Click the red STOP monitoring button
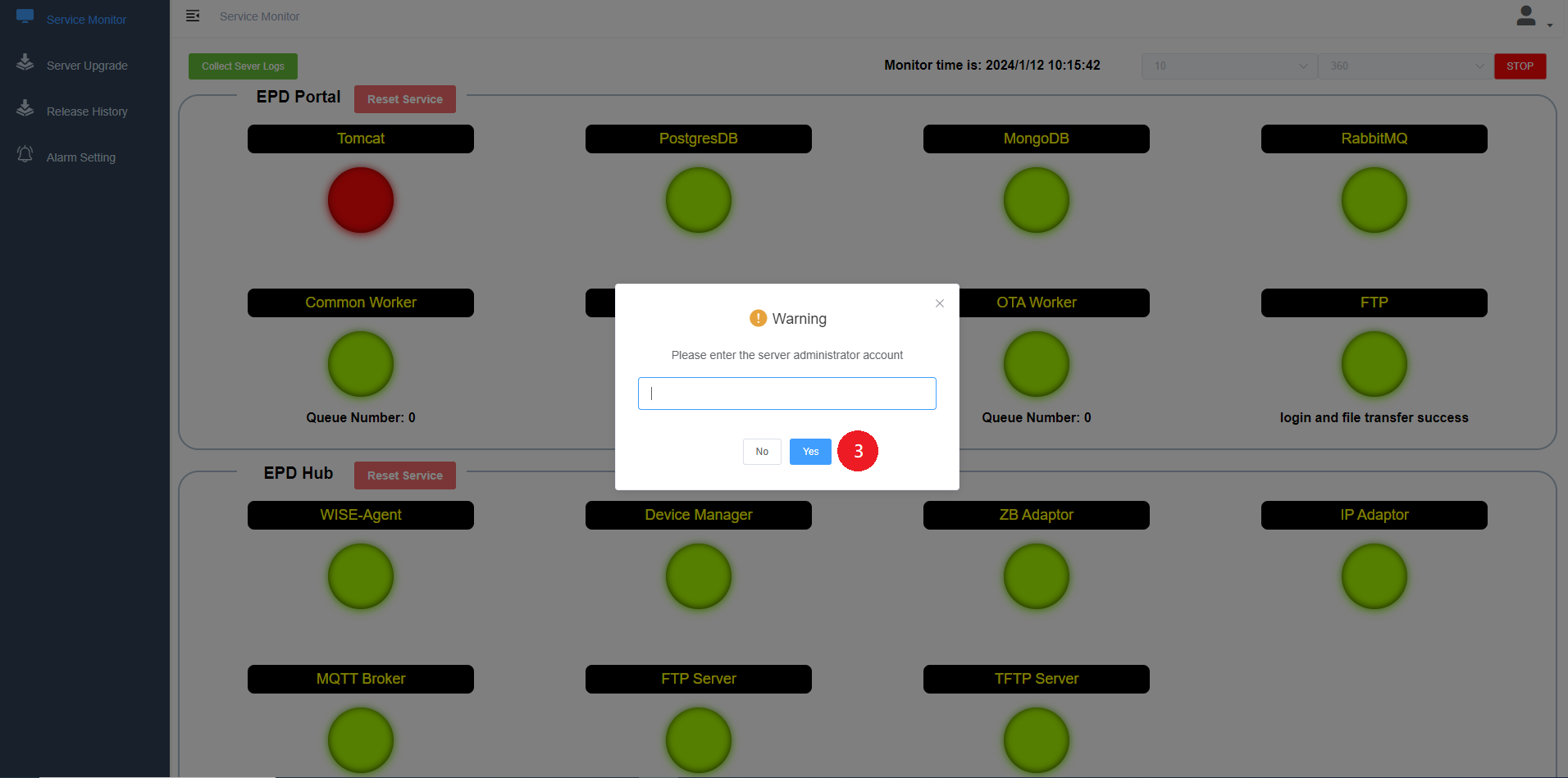Screen dimensions: 1568x778 click(x=1520, y=66)
